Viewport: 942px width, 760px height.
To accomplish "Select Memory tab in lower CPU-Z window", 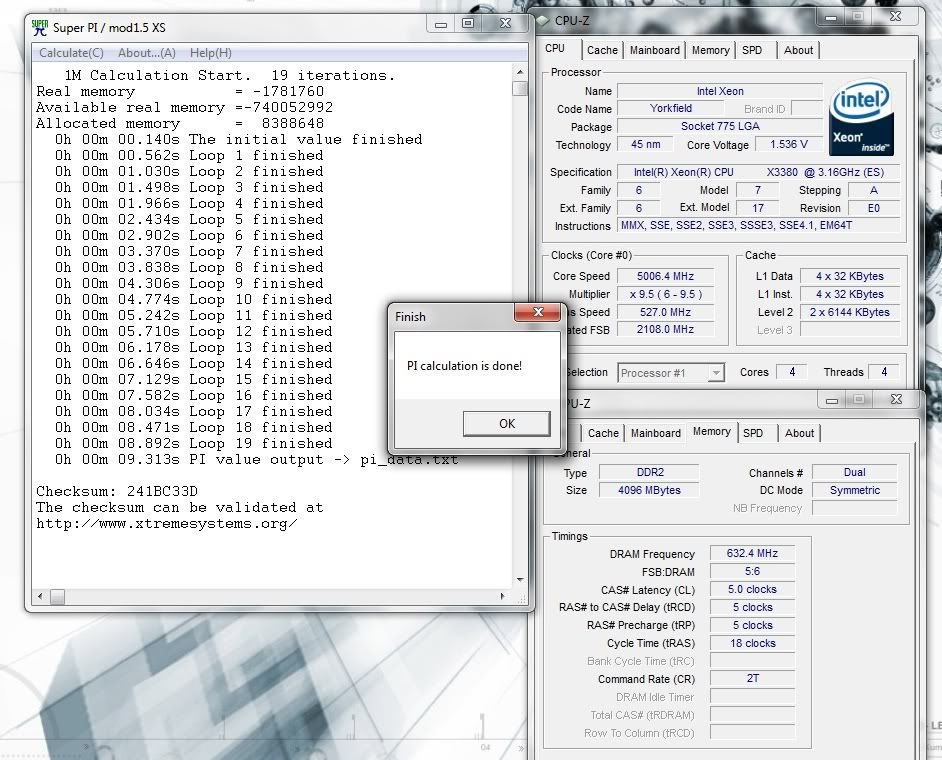I will pyautogui.click(x=712, y=431).
